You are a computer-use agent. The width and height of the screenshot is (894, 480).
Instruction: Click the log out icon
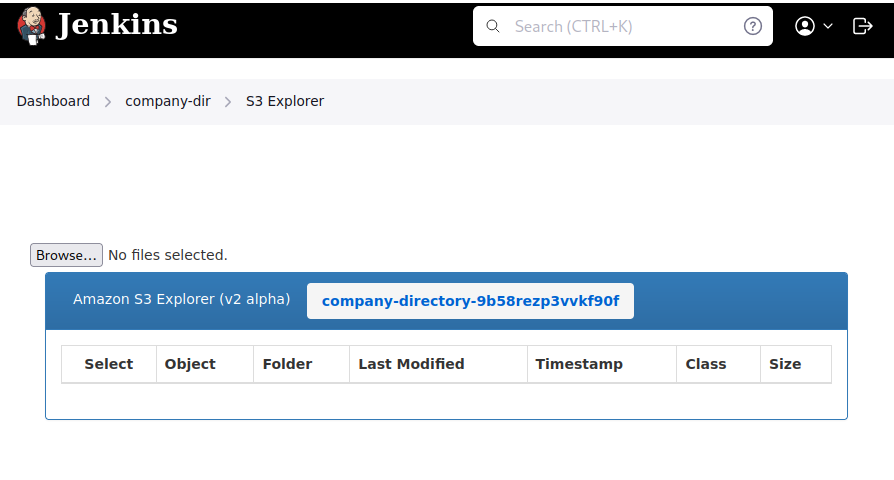click(x=862, y=27)
